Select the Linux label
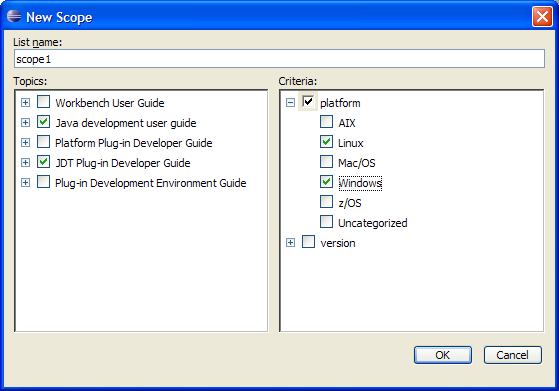The height and width of the screenshot is (391, 559). coord(351,143)
